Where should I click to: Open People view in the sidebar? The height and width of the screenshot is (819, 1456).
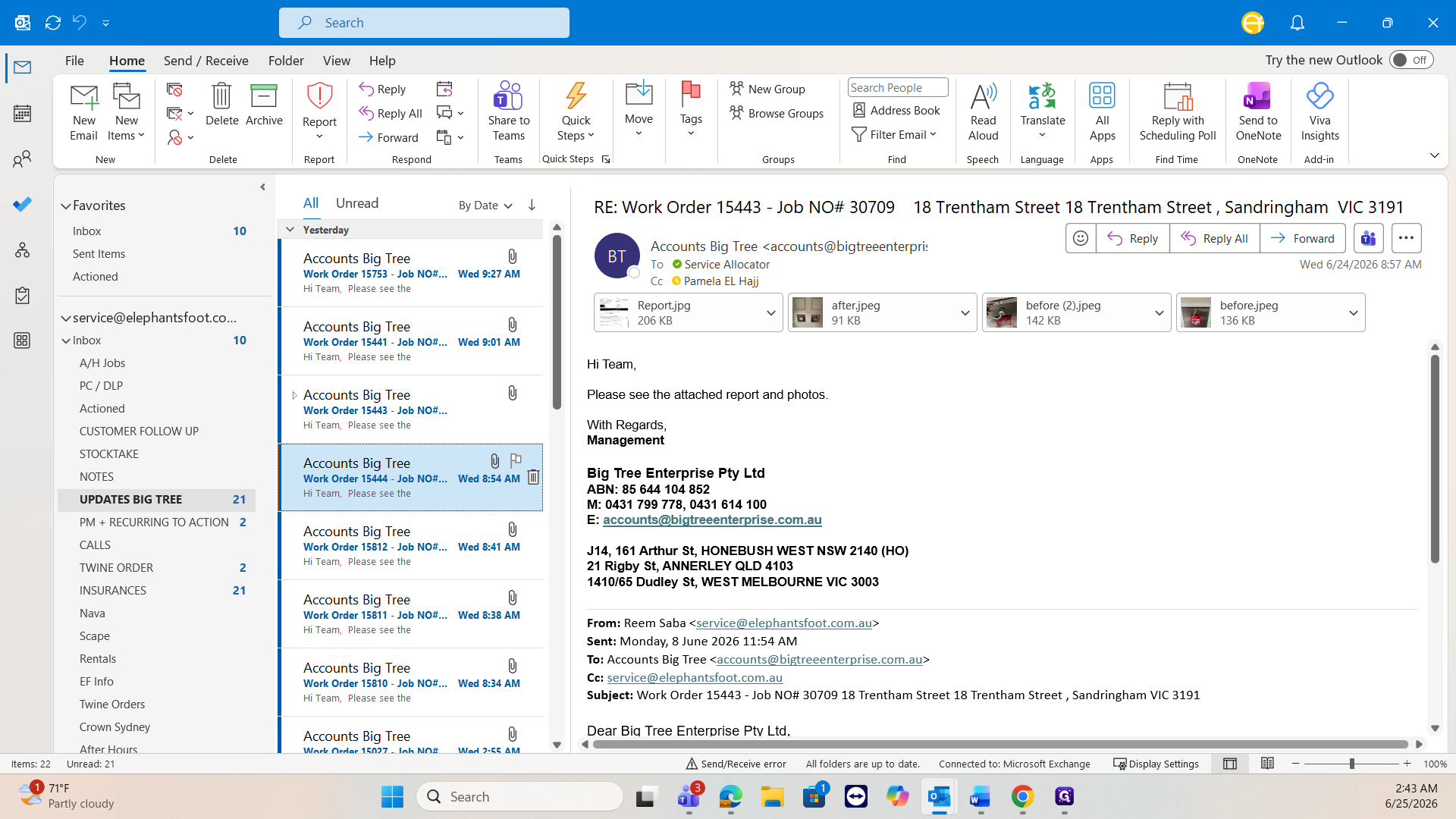(23, 159)
